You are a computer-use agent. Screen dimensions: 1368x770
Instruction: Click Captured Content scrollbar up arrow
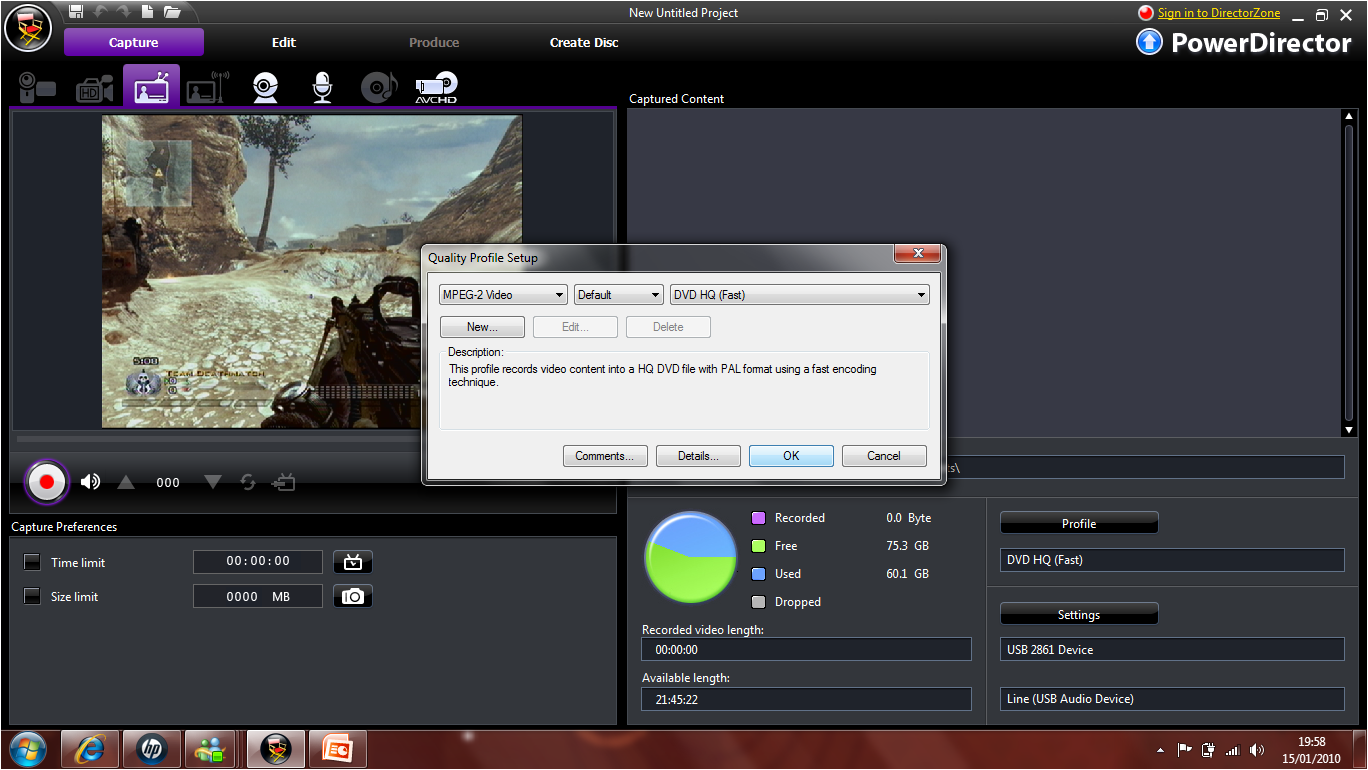(x=1348, y=117)
